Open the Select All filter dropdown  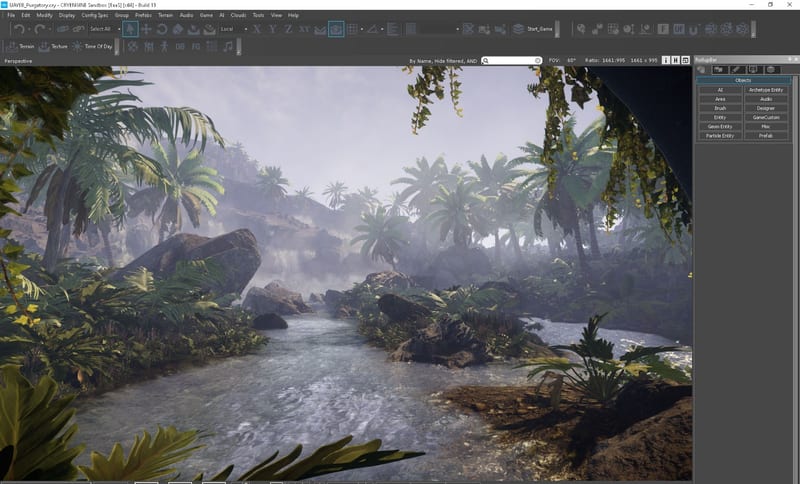pos(105,29)
